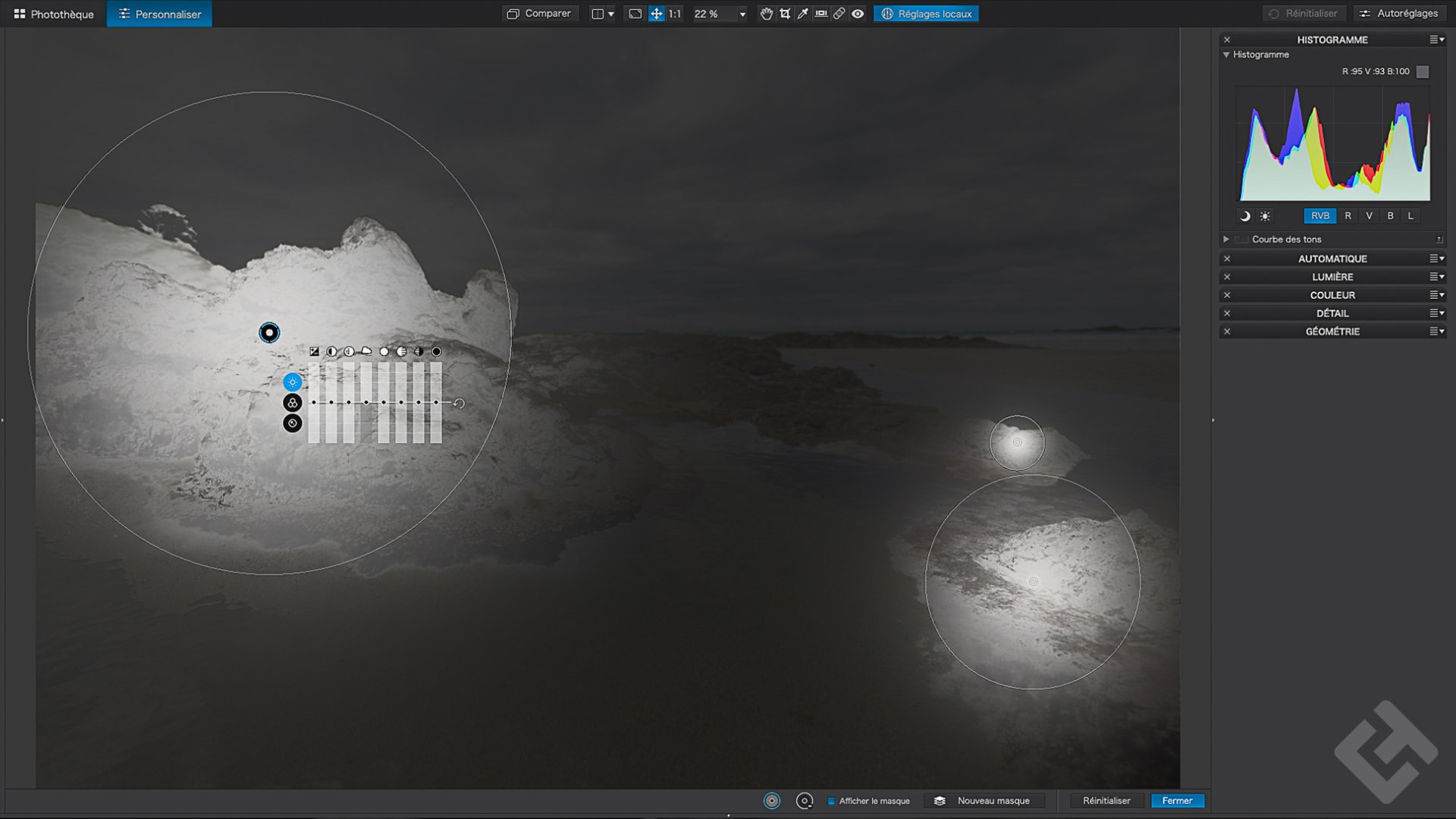Show only R histogram channel
The width and height of the screenshot is (1456, 819).
point(1348,216)
